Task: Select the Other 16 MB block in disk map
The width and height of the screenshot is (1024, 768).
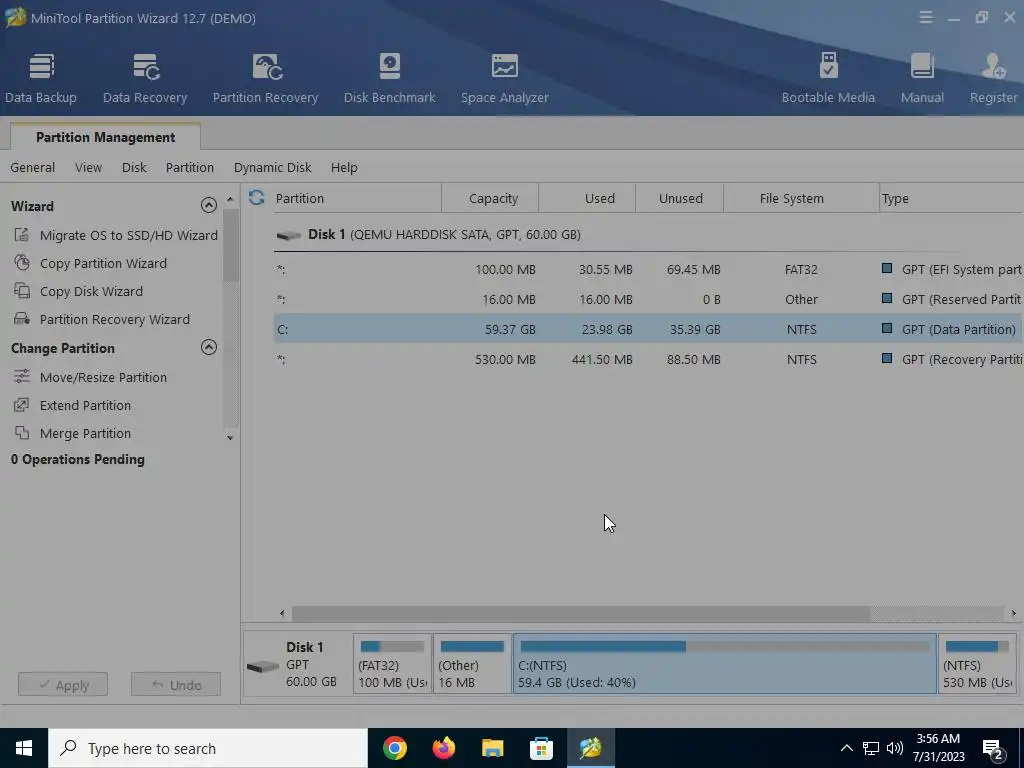Action: click(472, 664)
